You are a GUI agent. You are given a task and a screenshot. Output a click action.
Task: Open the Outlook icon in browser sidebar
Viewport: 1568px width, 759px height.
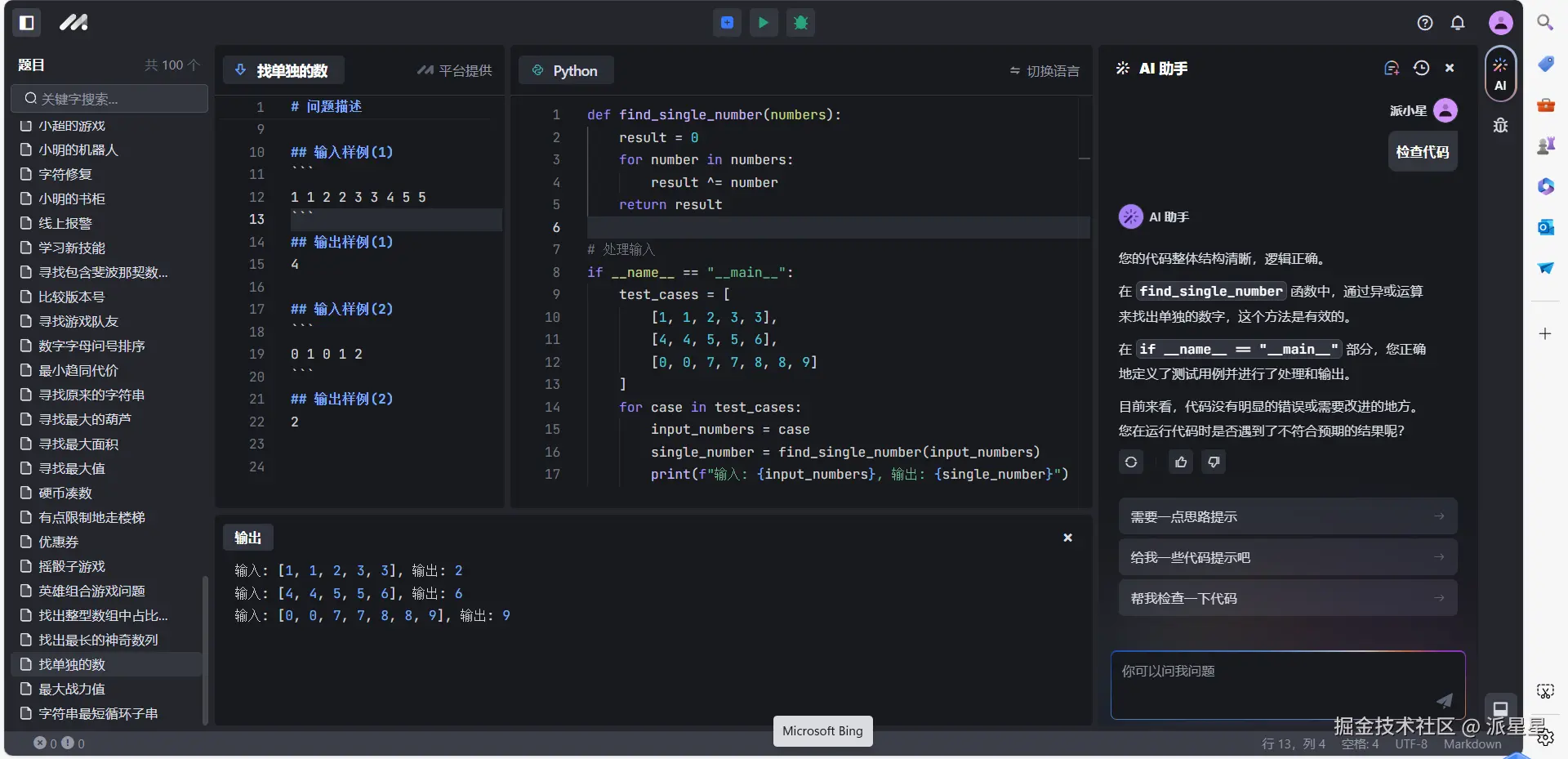(1545, 227)
